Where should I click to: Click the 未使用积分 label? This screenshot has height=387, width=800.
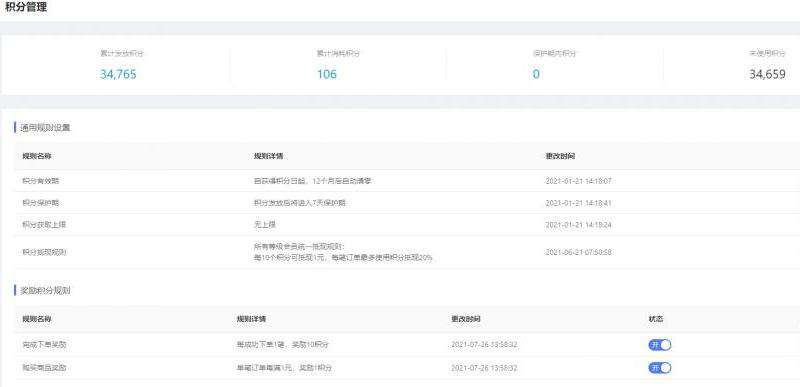tap(768, 53)
